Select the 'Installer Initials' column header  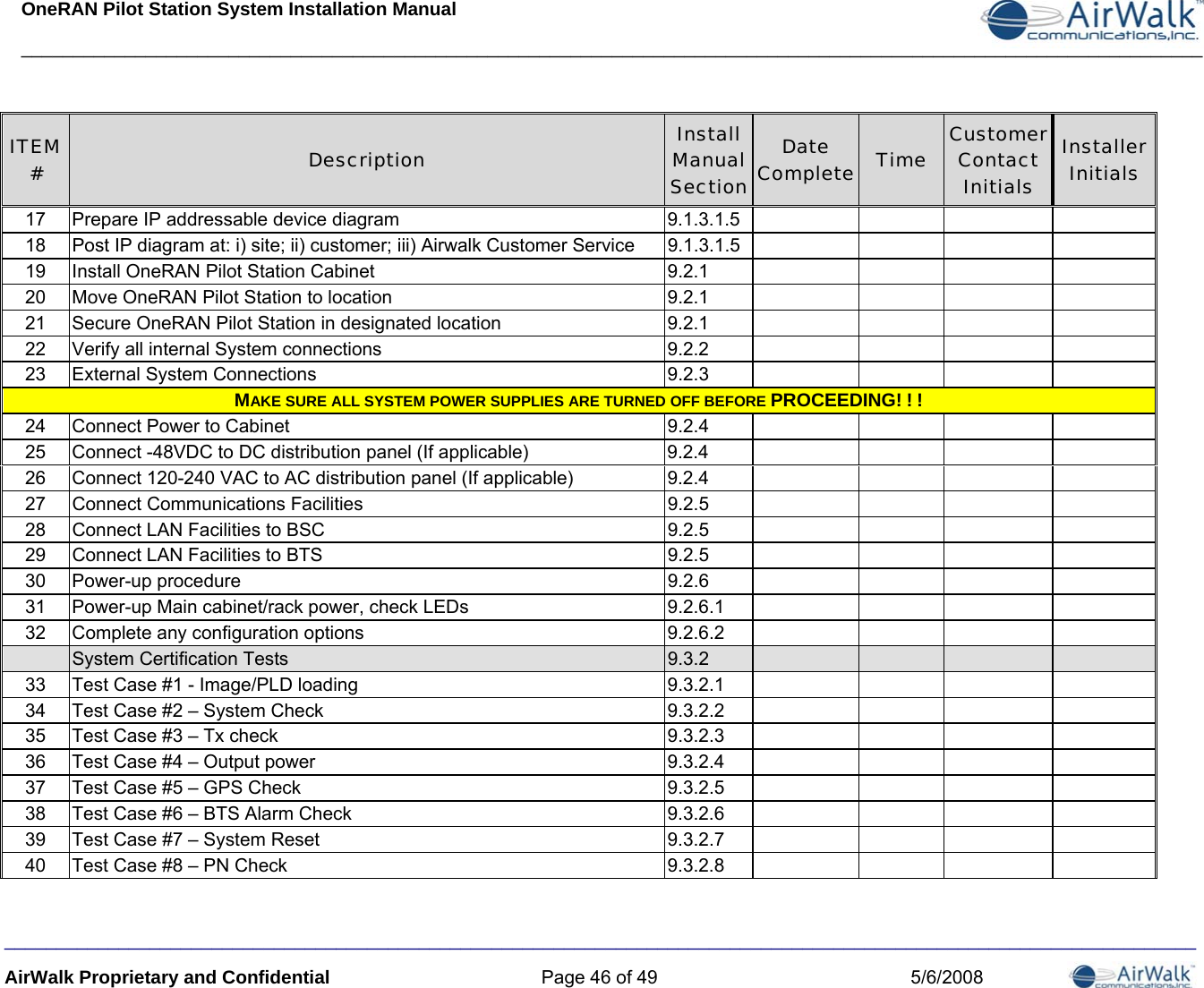pos(1104,160)
